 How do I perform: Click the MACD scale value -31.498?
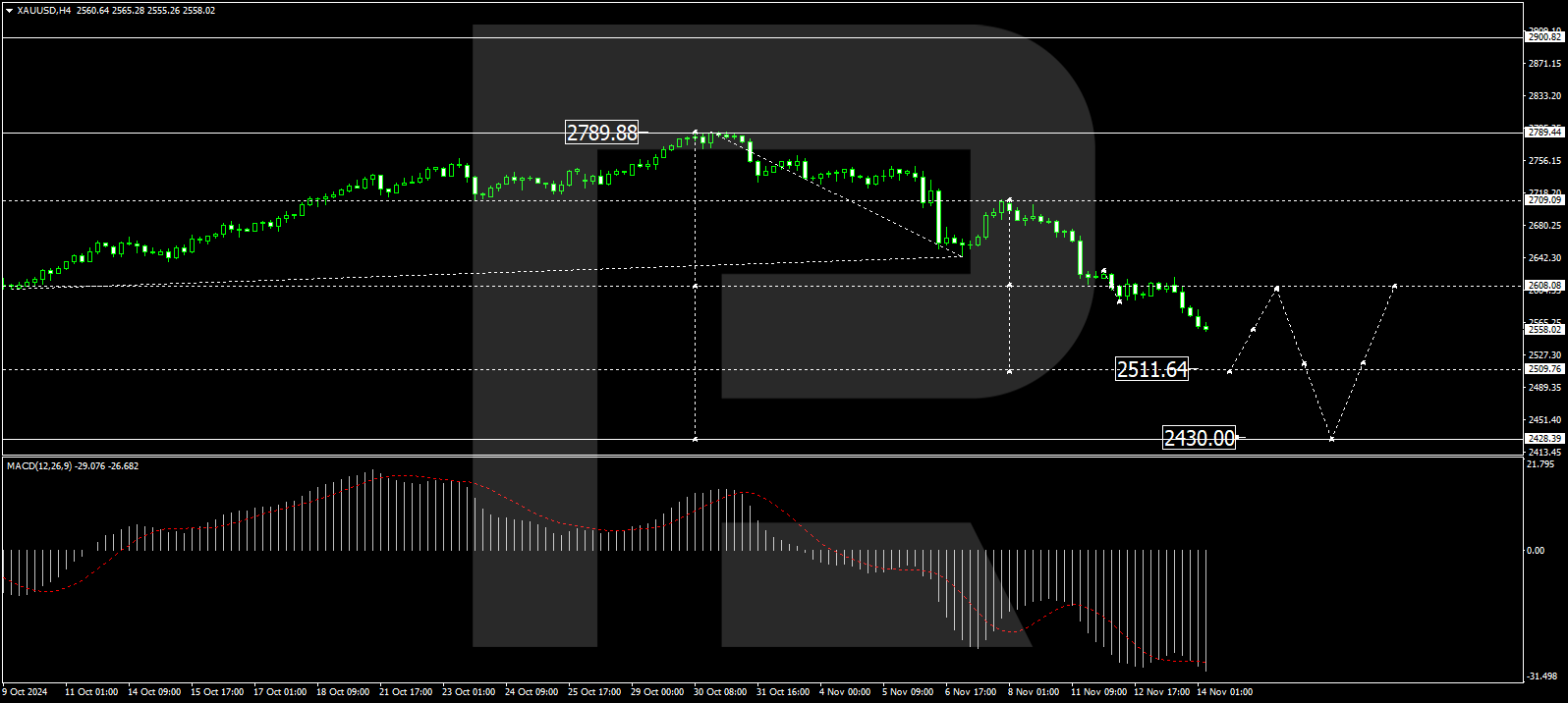tap(1543, 676)
